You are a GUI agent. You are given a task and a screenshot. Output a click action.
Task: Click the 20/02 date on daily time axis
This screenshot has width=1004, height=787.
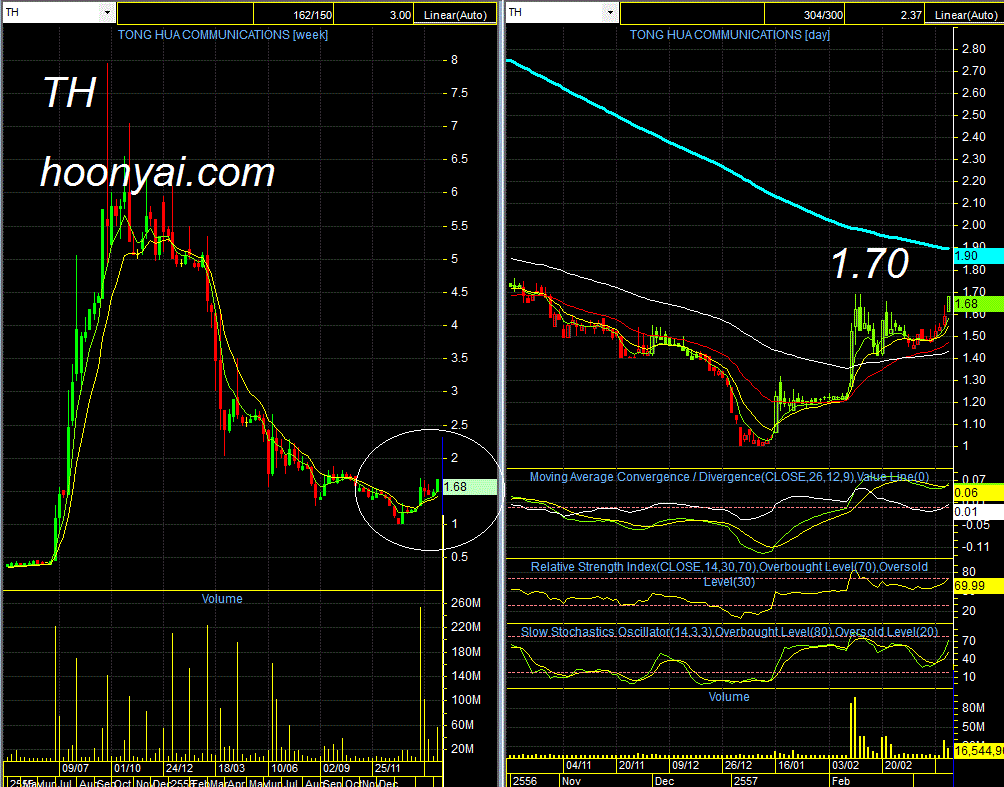(x=898, y=765)
